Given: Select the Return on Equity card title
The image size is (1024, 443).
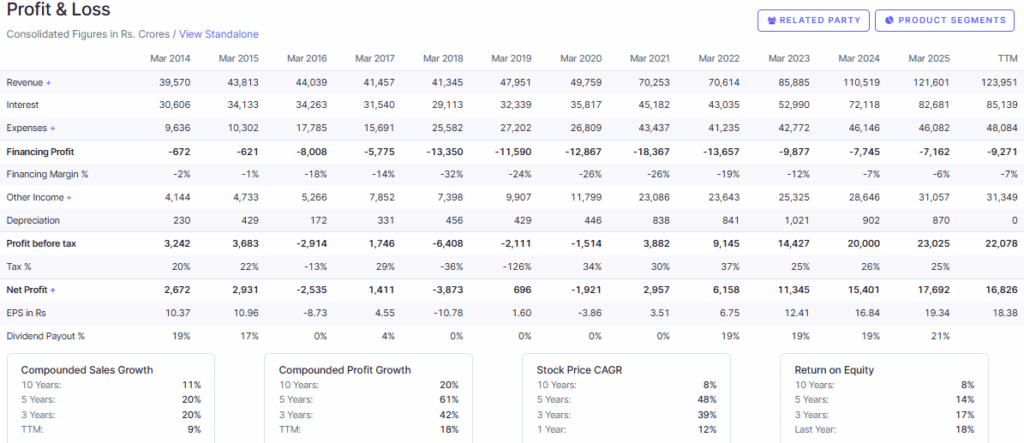Looking at the screenshot, I should click(834, 369).
